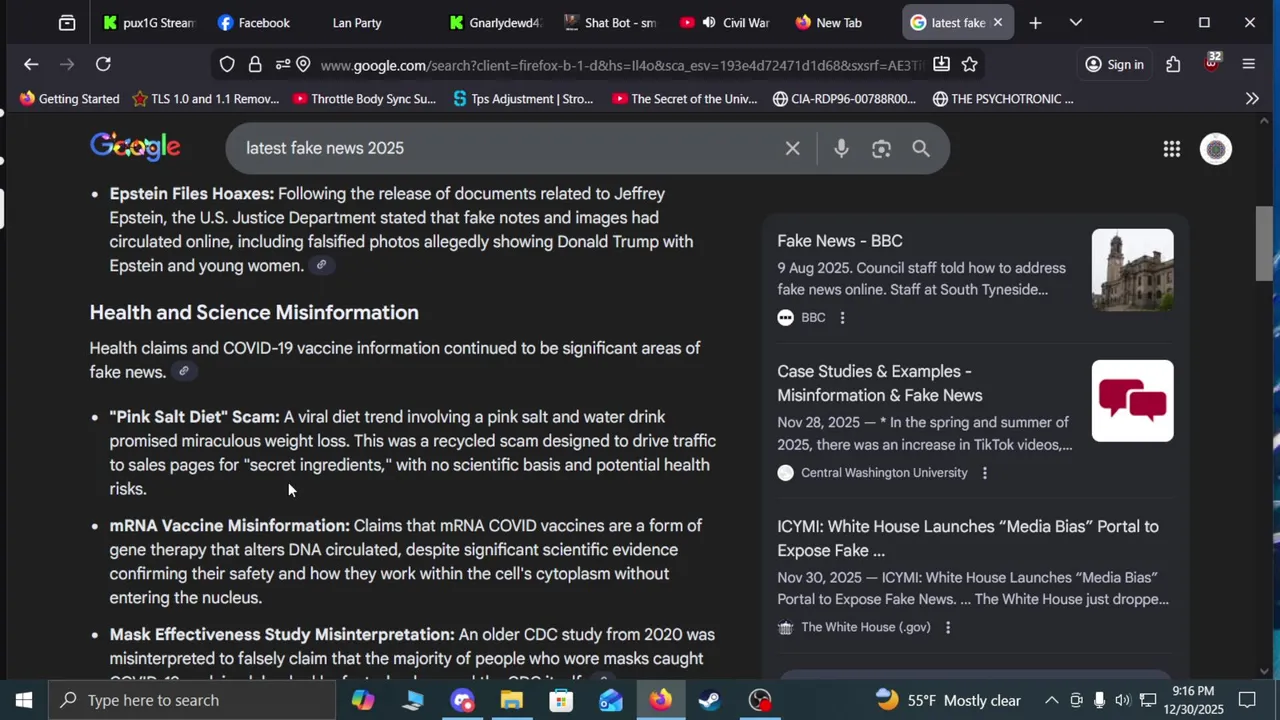This screenshot has height=720, width=1280.
Task: Open tracking protection shield panel
Action: point(227,65)
